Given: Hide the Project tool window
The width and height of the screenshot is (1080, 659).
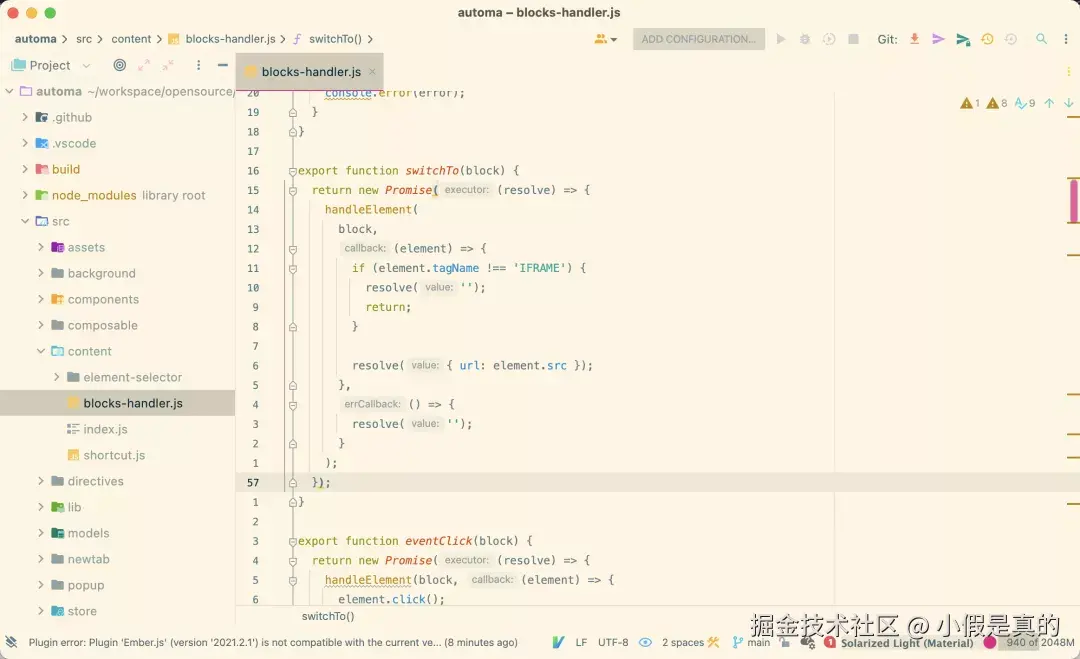Looking at the screenshot, I should (x=222, y=65).
